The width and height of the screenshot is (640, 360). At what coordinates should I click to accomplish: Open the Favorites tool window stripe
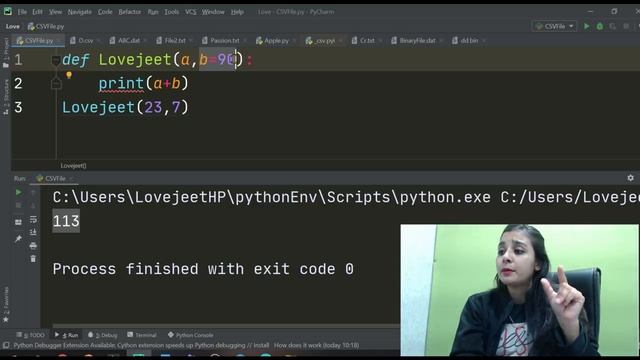(6, 304)
